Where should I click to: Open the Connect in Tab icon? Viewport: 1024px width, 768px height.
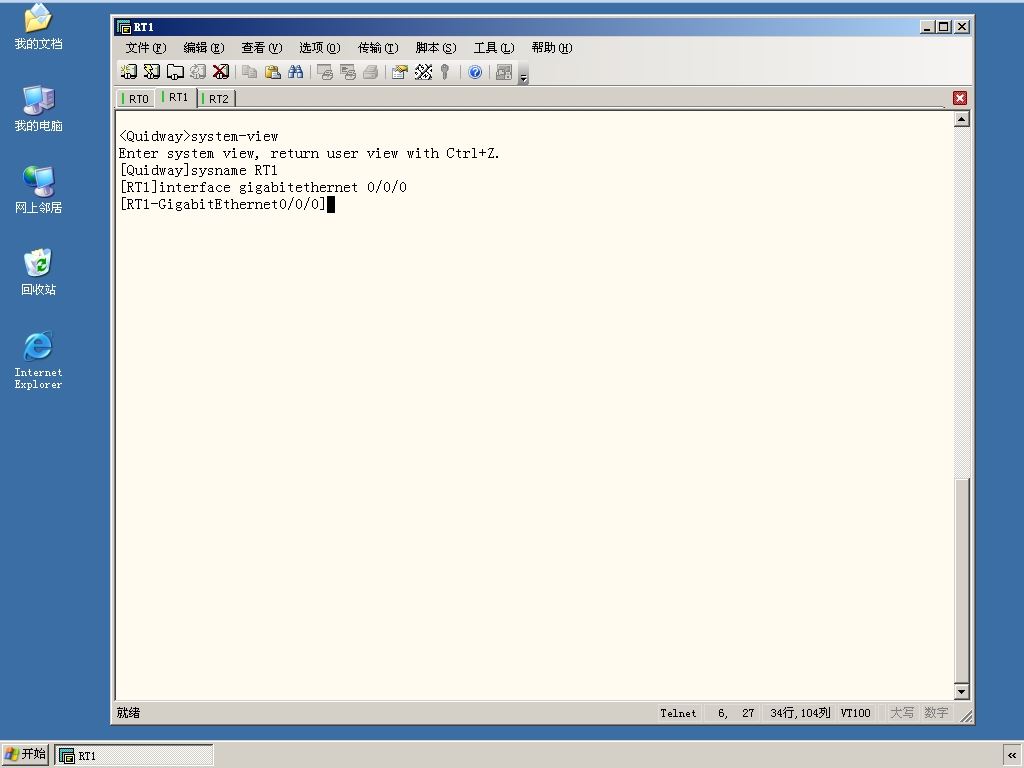point(175,72)
